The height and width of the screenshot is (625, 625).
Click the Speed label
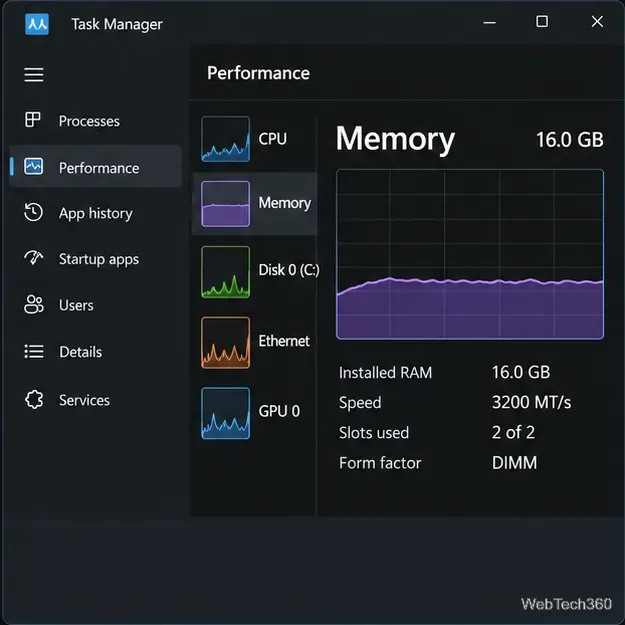(360, 403)
